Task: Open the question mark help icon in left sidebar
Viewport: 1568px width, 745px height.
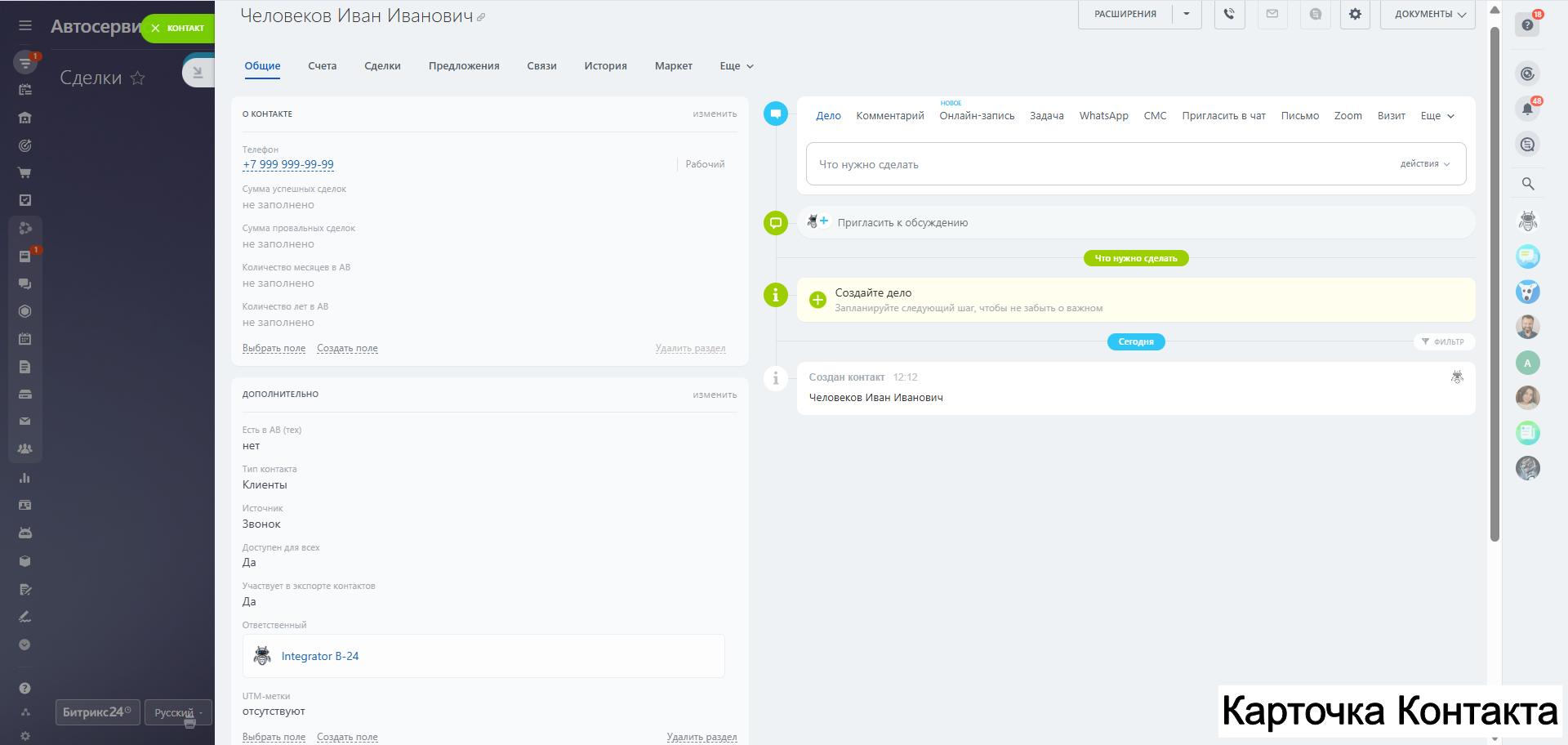Action: point(25,689)
